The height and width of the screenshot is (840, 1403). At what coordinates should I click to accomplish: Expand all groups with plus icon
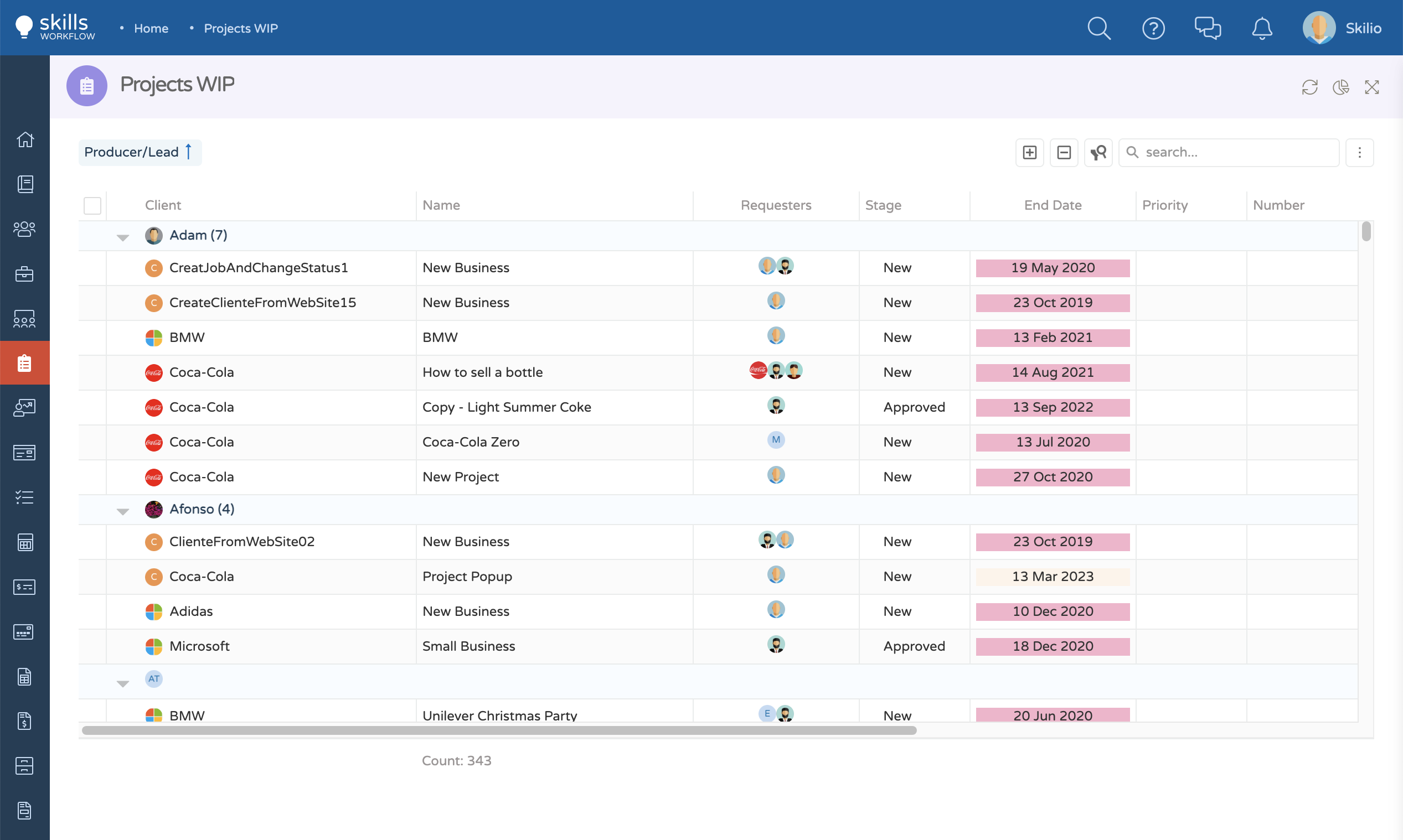1029,152
